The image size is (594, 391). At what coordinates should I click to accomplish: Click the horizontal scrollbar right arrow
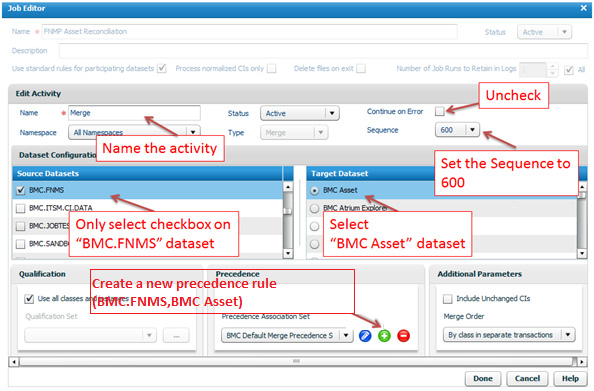point(582,362)
